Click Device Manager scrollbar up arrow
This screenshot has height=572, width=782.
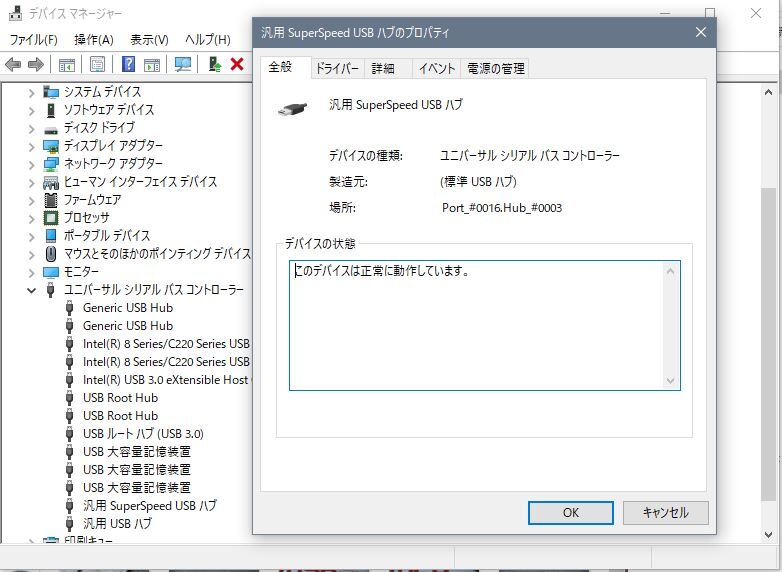[x=769, y=92]
